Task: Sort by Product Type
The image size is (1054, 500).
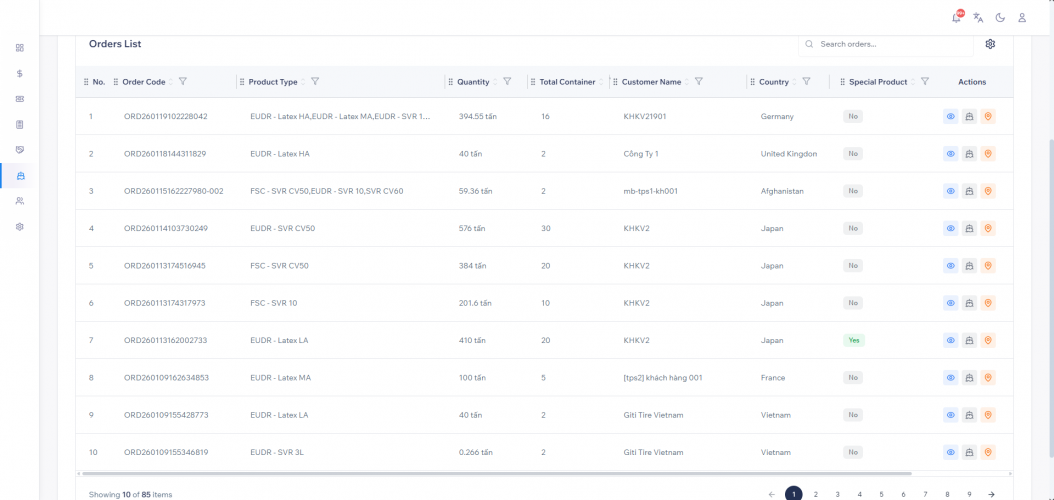Action: pyautogui.click(x=302, y=82)
